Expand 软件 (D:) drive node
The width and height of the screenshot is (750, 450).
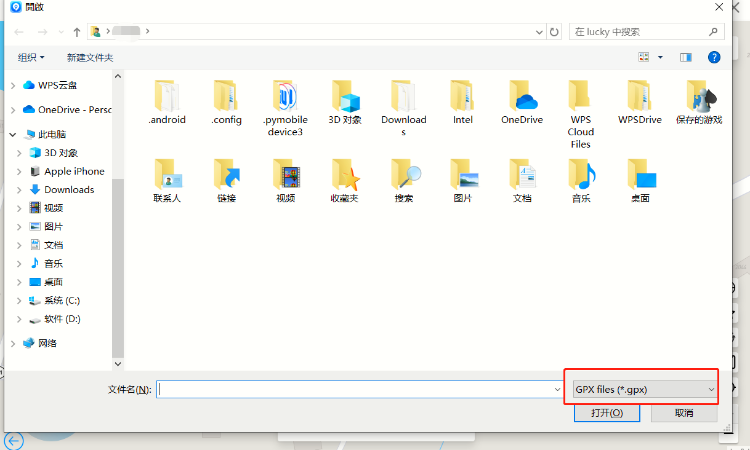[x=19, y=319]
